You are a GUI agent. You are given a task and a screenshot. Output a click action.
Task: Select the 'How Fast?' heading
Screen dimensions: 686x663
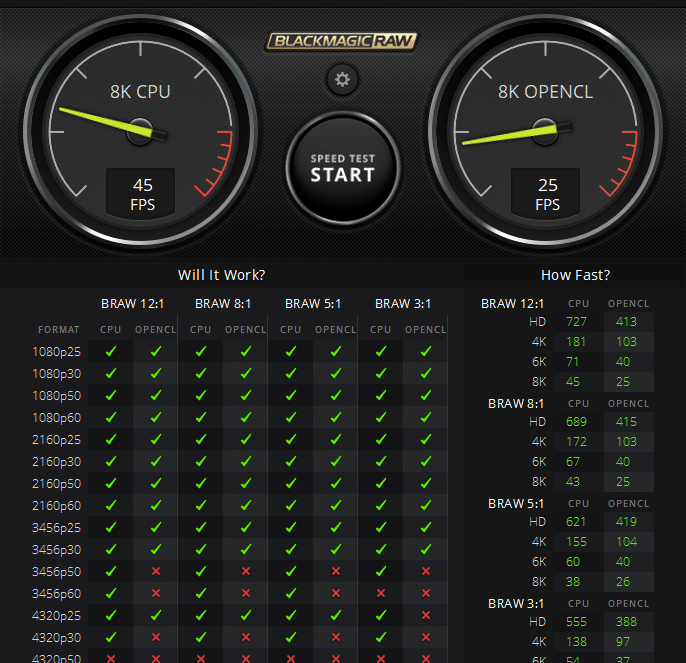[x=575, y=275]
